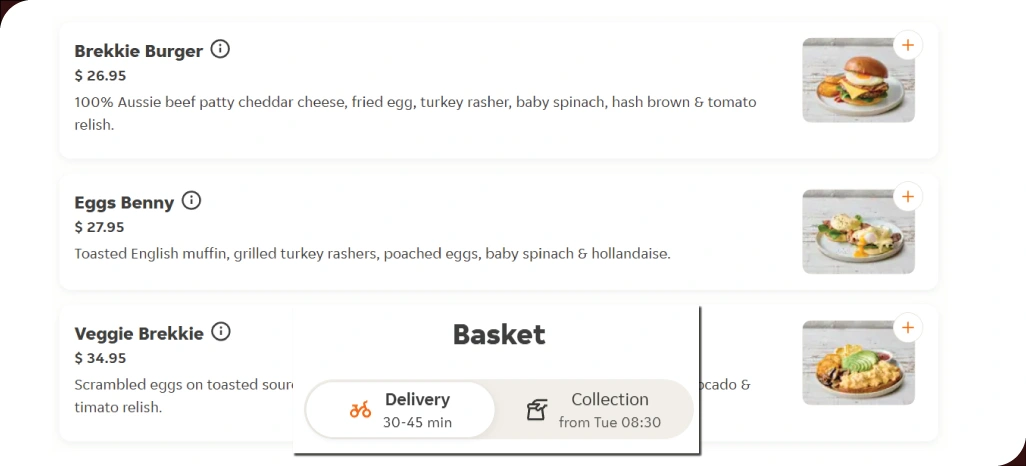Select the Eggs Benny item title

124,203
